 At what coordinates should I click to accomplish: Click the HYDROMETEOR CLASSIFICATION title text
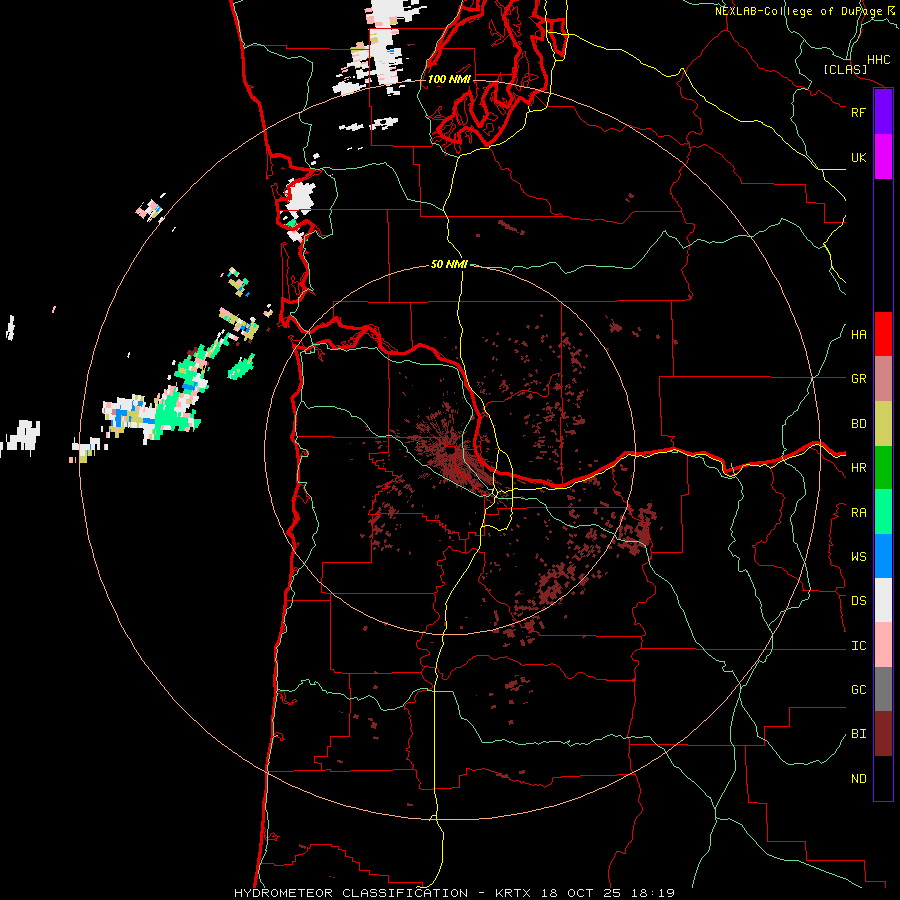[351, 893]
